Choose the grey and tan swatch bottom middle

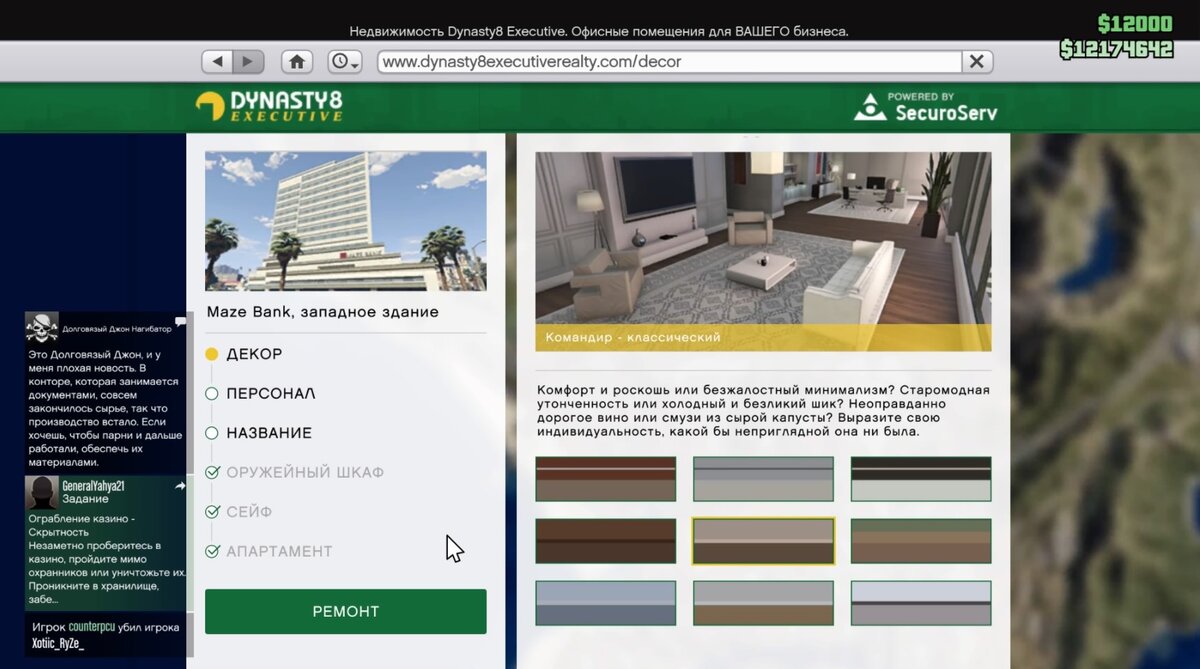pos(763,603)
